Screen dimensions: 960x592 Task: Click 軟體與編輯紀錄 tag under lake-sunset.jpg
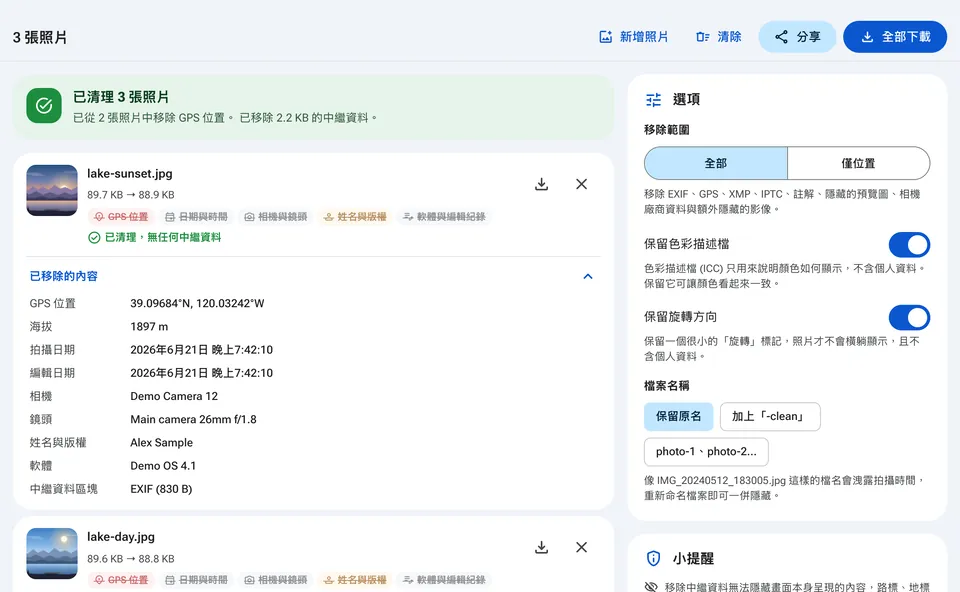[x=444, y=217]
